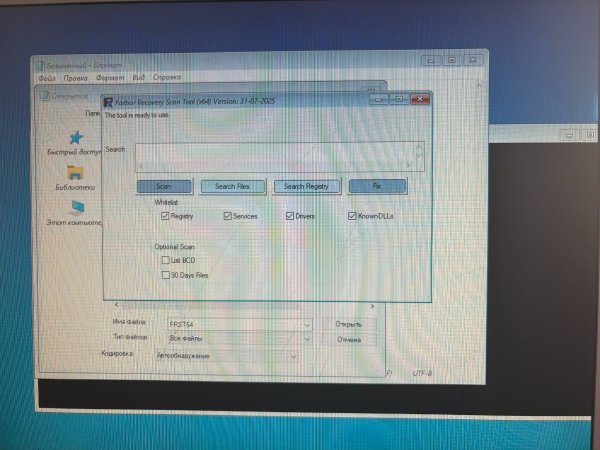Click the Notepad vertical scrollbar up arrow
Screen dimensions: 600x450
pos(479,85)
